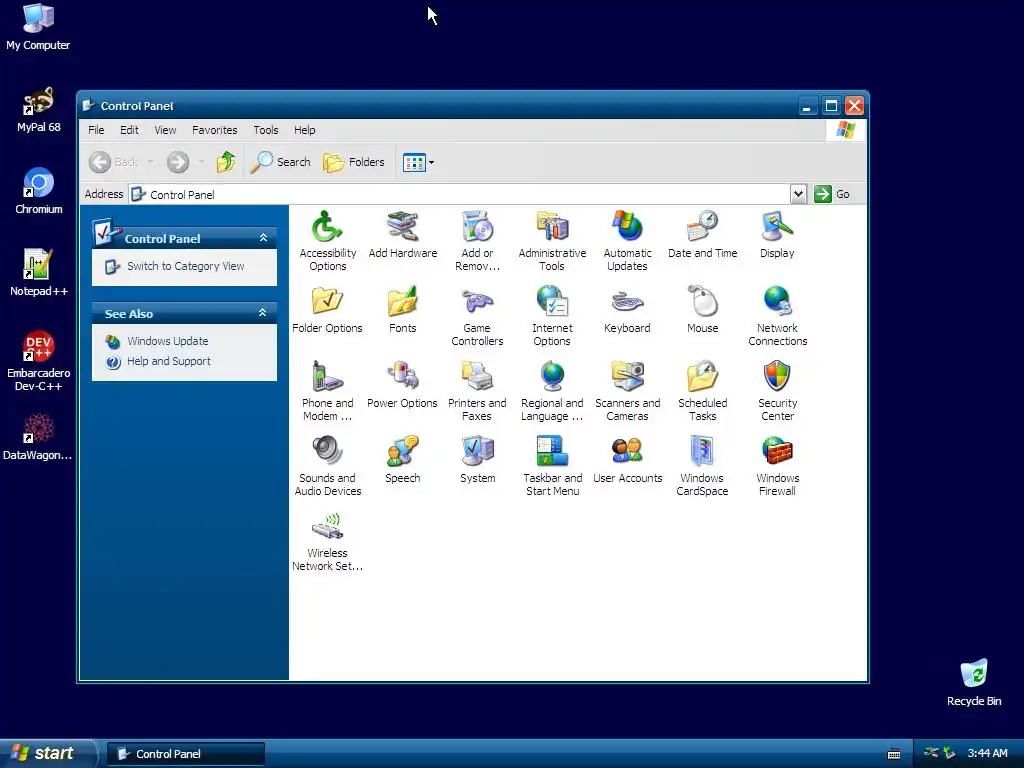Open Regional and Language options
This screenshot has height=768, width=1024.
[x=552, y=391]
